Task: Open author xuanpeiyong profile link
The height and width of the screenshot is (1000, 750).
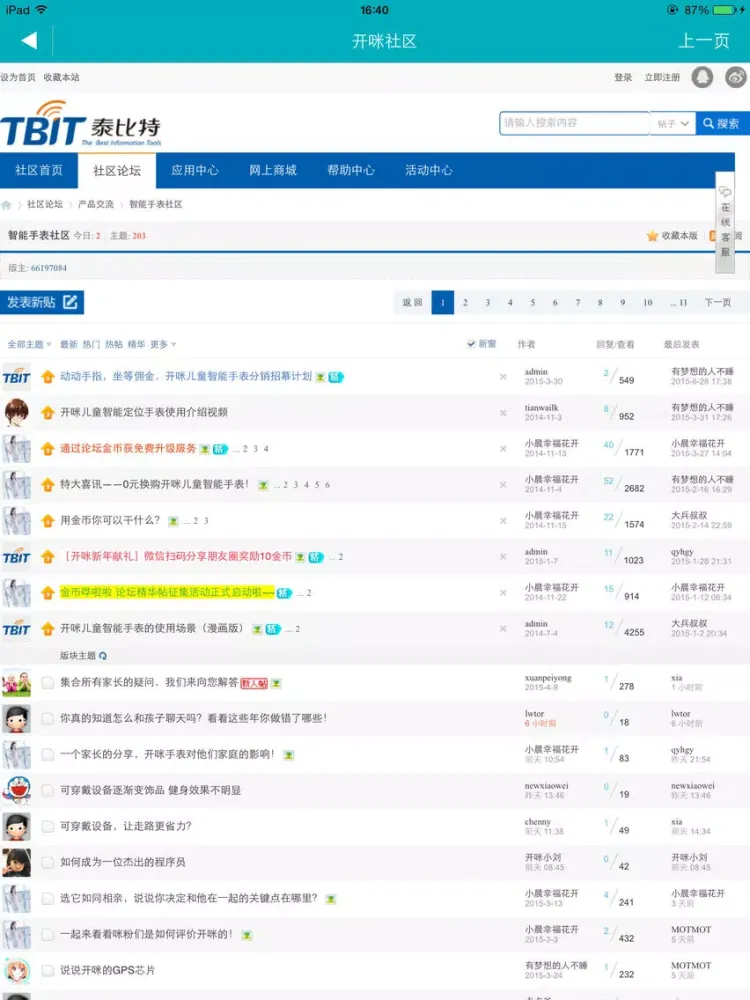Action: (548, 678)
